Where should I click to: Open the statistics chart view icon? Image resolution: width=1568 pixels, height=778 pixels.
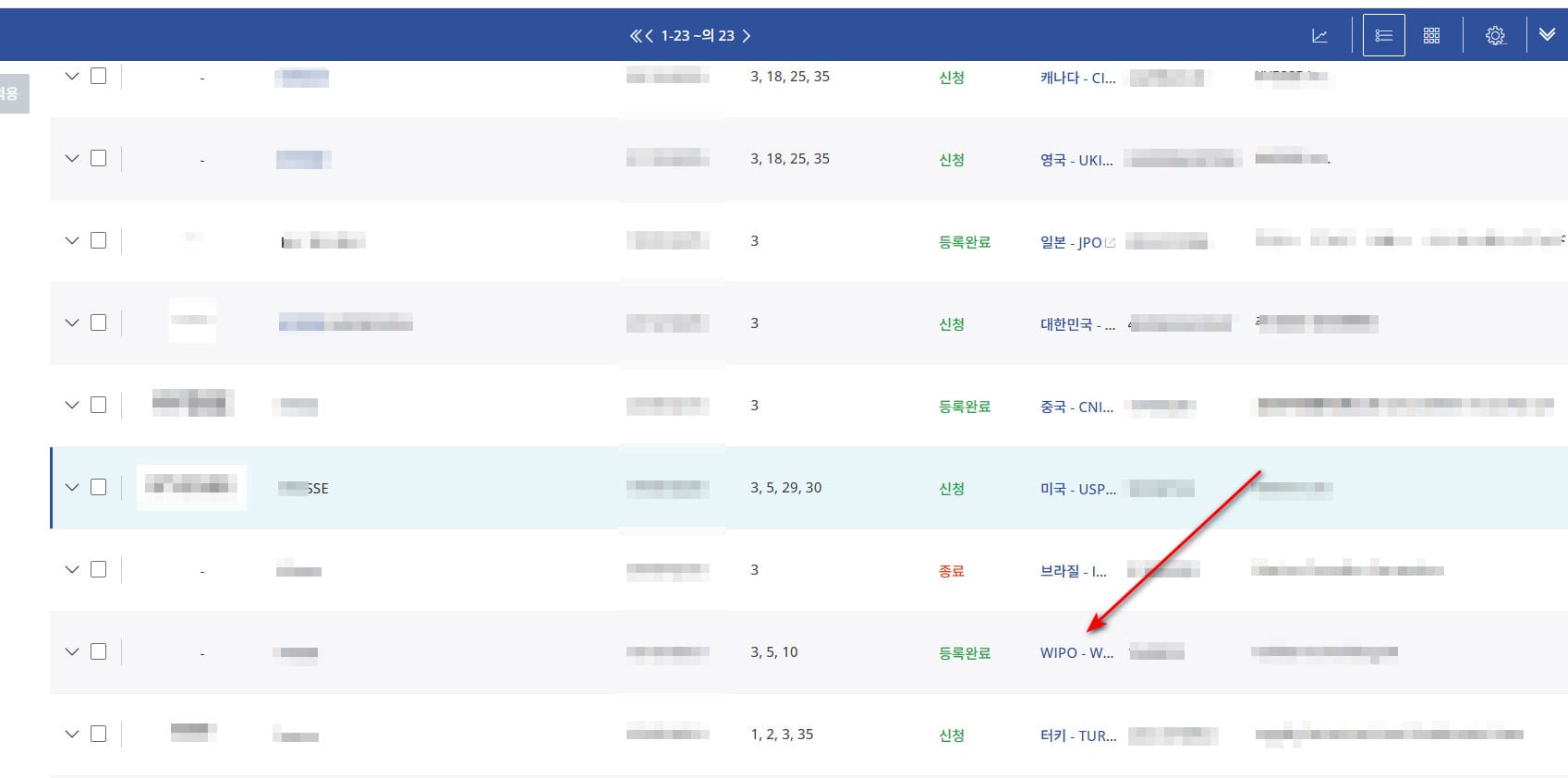pyautogui.click(x=1319, y=36)
